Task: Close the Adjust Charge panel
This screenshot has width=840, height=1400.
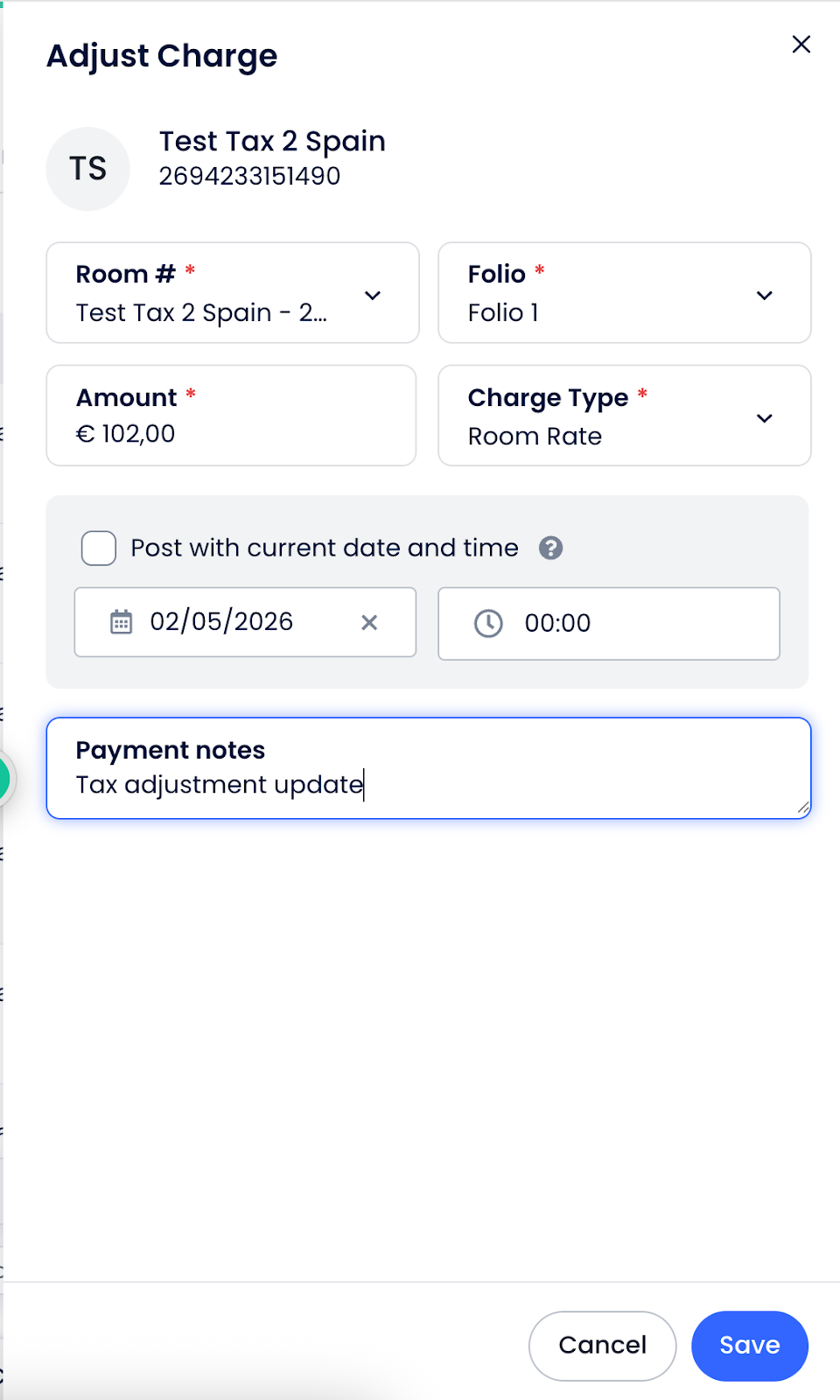Action: tap(801, 45)
